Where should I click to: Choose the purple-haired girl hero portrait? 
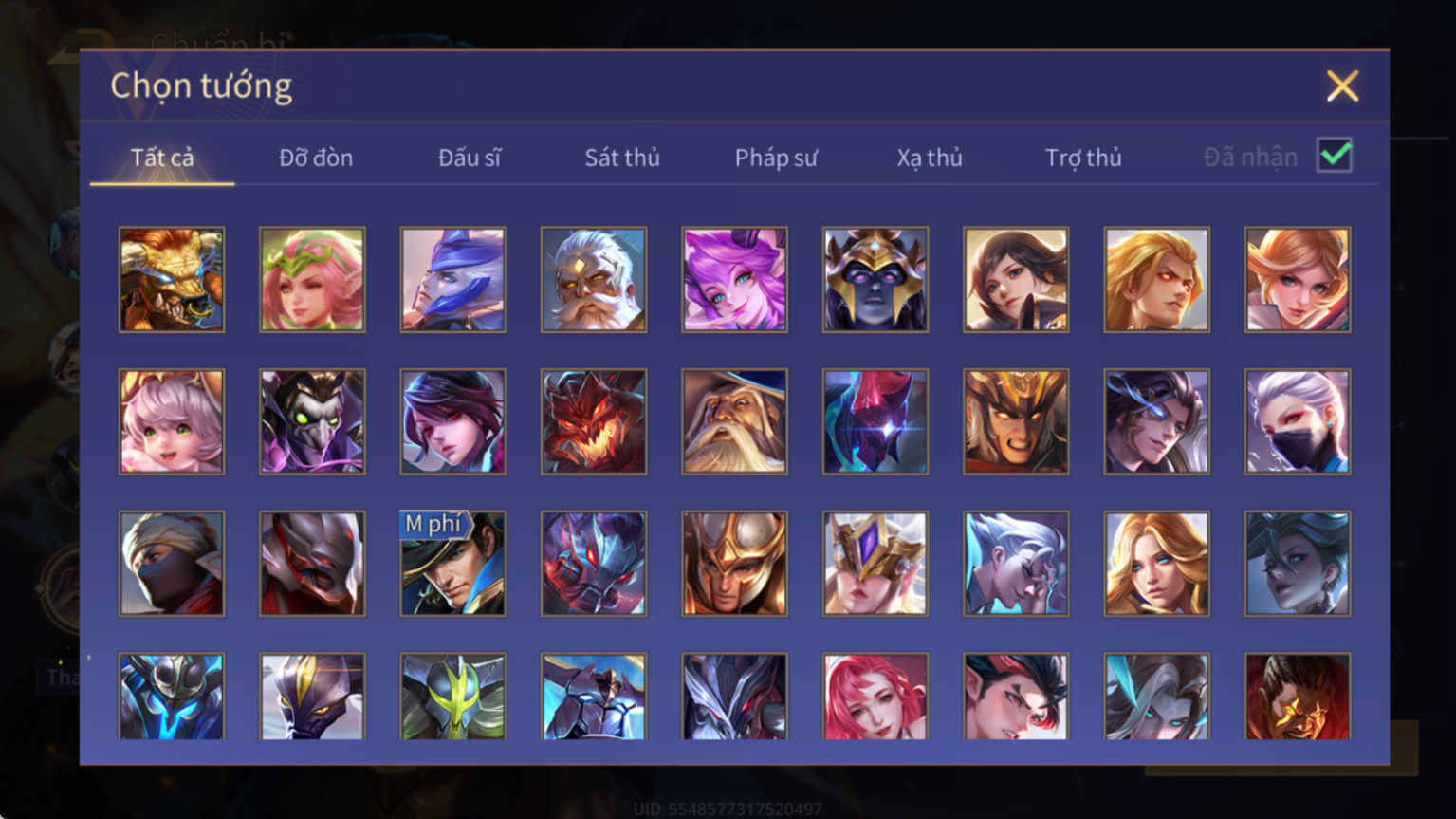[x=734, y=280]
